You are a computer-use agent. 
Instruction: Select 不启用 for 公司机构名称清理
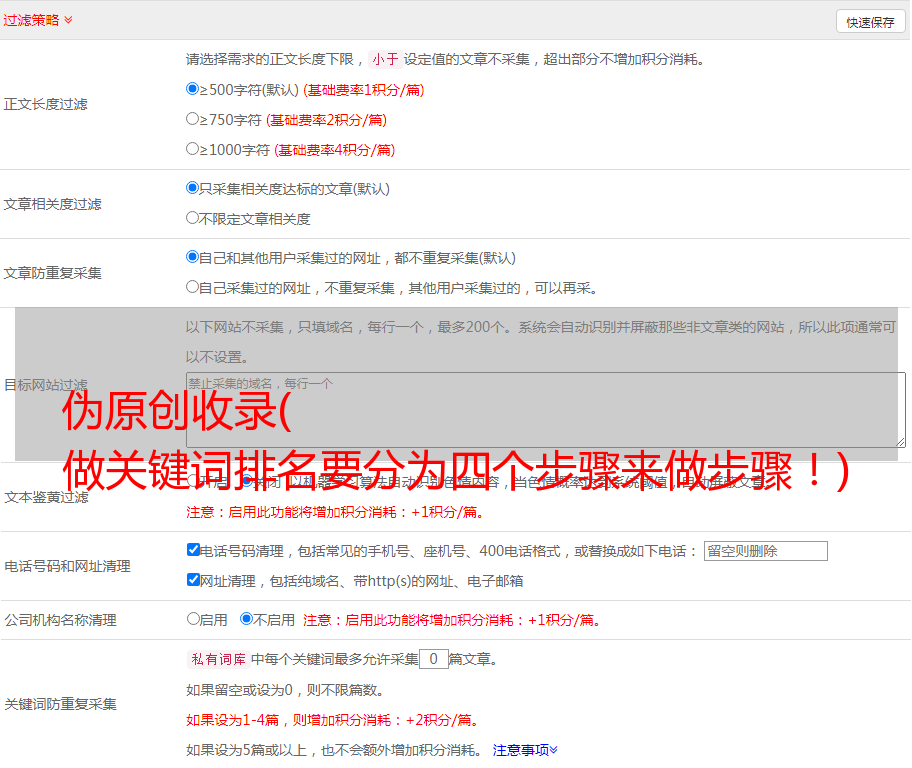pos(246,619)
